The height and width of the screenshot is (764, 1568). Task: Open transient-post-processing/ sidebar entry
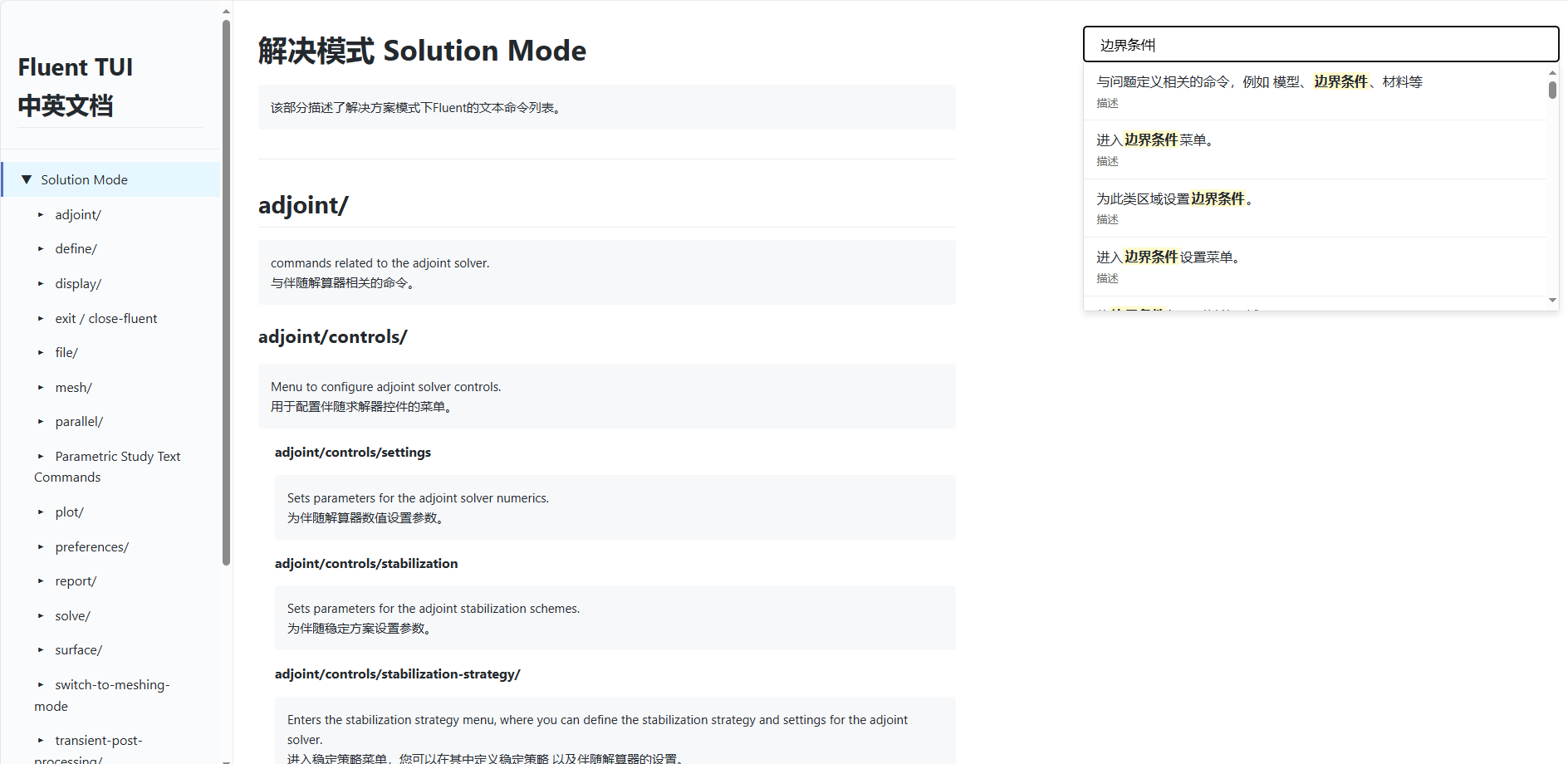tap(89, 750)
